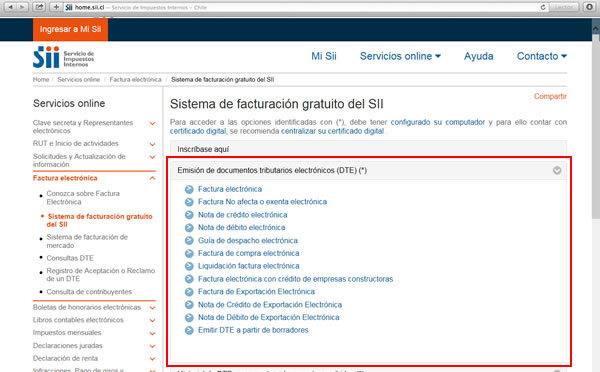This screenshot has width=600, height=372.
Task: Open Servicios online dropdown menu
Action: click(x=400, y=56)
